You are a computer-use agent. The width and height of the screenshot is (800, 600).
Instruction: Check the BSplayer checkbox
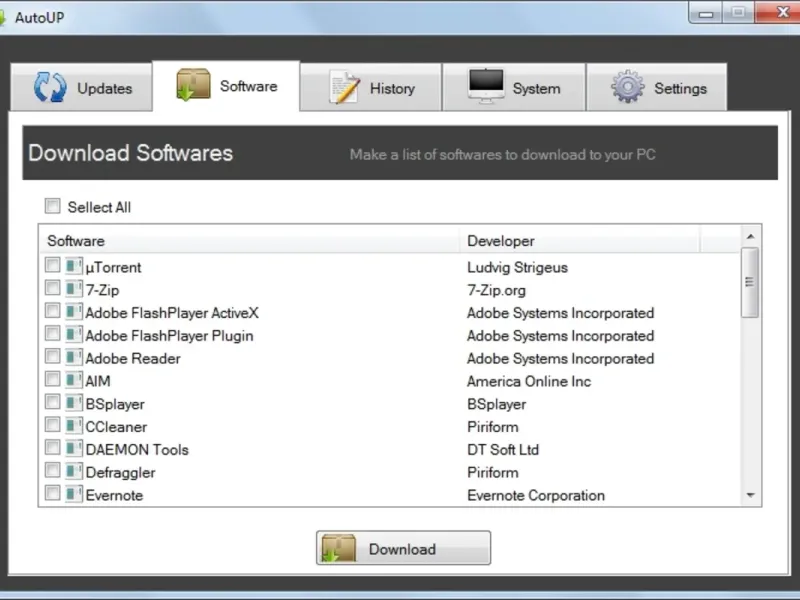52,402
